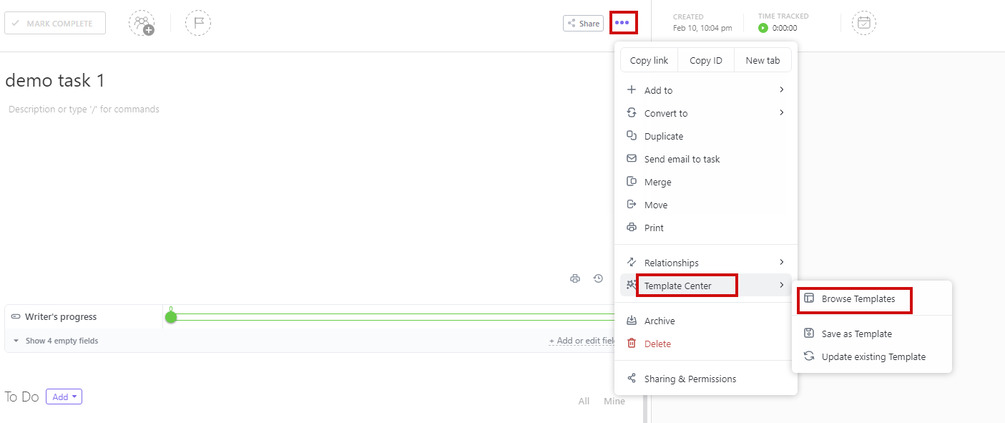Switch to the Mine filter
Screen dimensions: 1005x423
(614, 401)
